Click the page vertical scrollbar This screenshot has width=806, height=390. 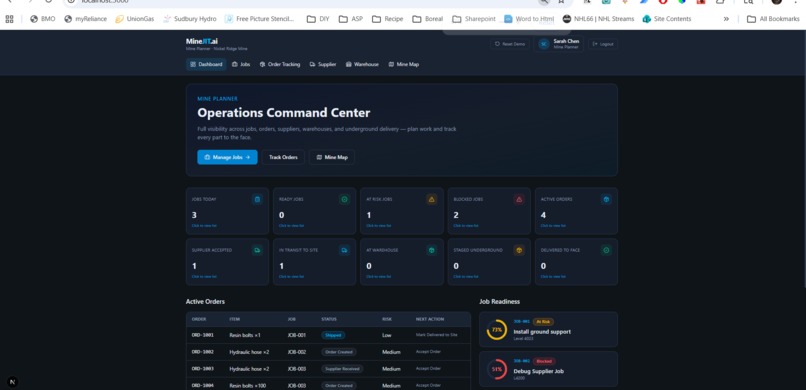tap(804, 159)
